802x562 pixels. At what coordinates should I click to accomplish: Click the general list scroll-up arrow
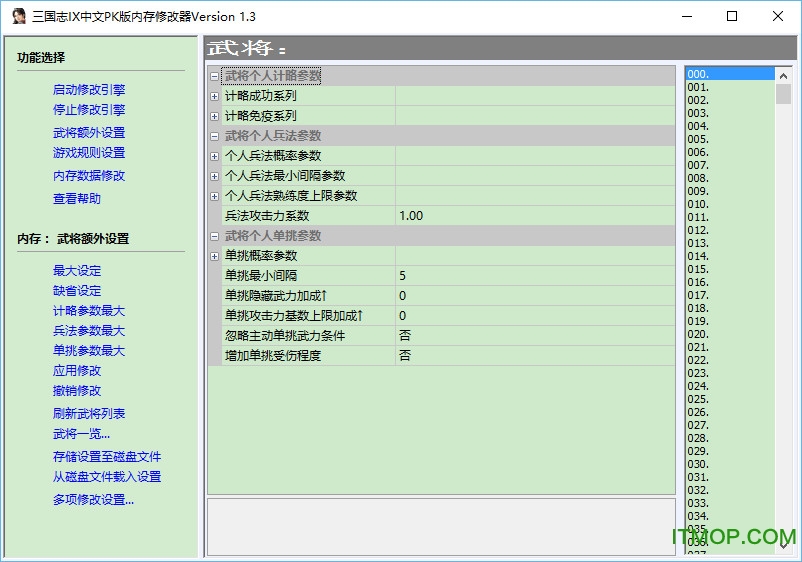tap(783, 76)
